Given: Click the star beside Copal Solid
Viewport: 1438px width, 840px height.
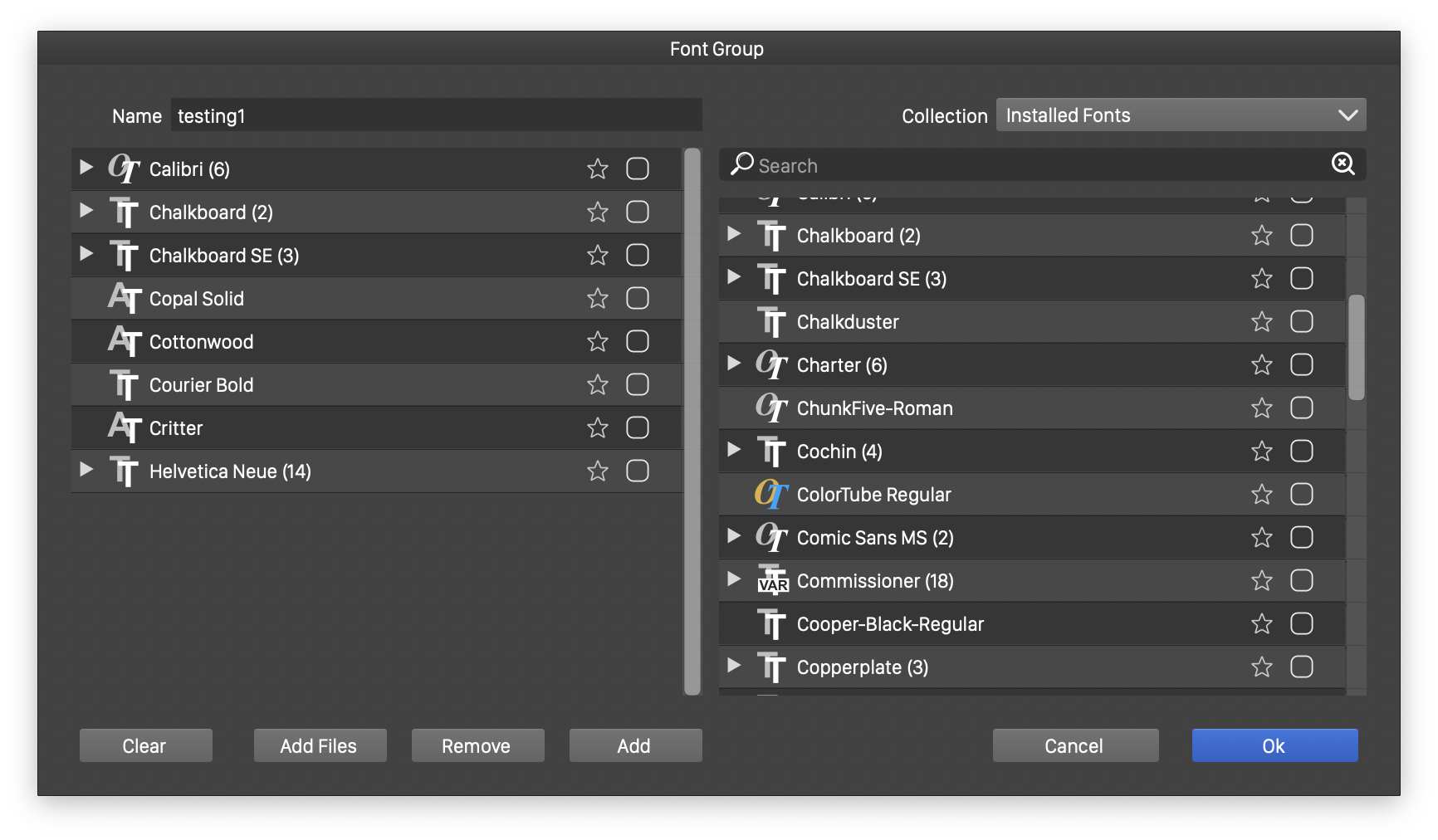Looking at the screenshot, I should pos(597,298).
